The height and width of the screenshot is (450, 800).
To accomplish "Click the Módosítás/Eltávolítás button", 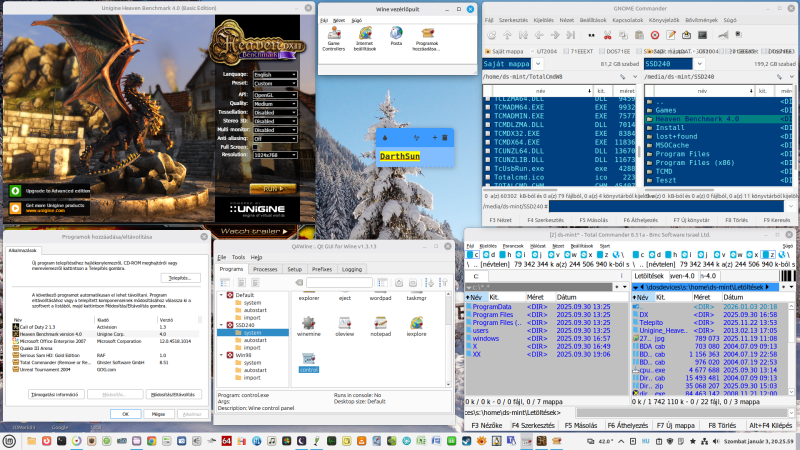I will tap(173, 394).
